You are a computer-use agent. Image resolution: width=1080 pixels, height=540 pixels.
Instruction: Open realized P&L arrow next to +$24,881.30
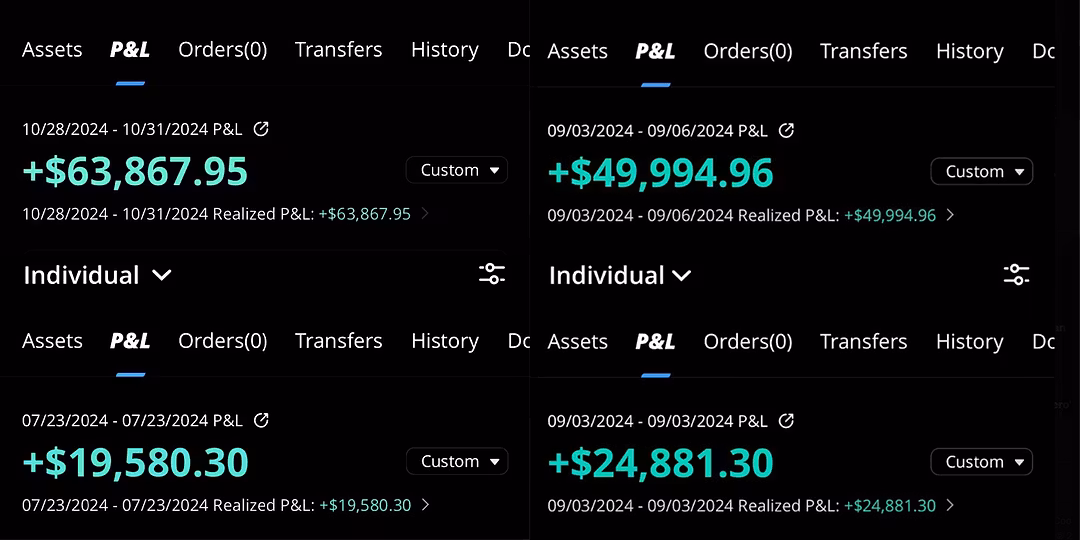pos(951,506)
